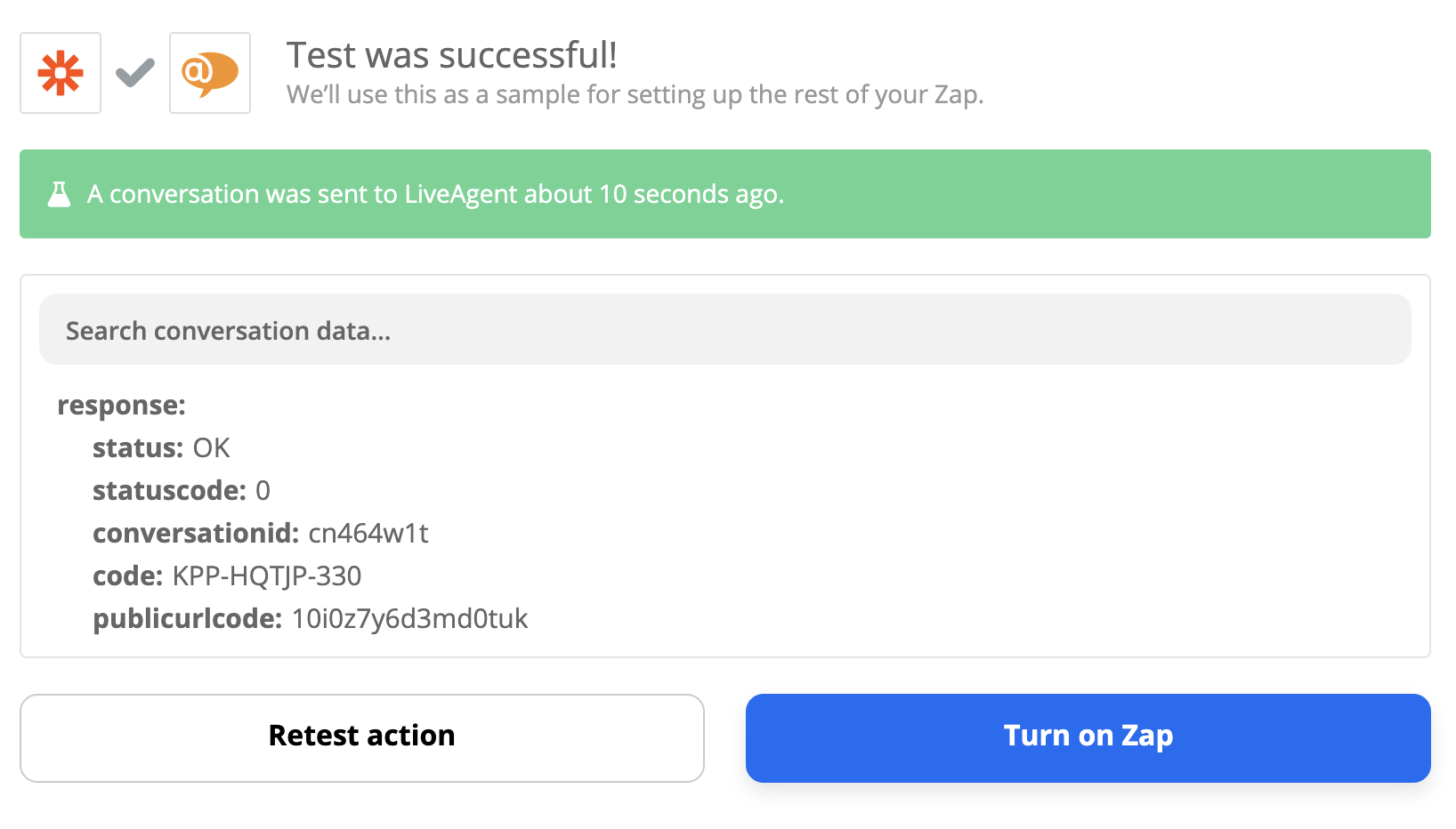Select the status value OK

(212, 447)
